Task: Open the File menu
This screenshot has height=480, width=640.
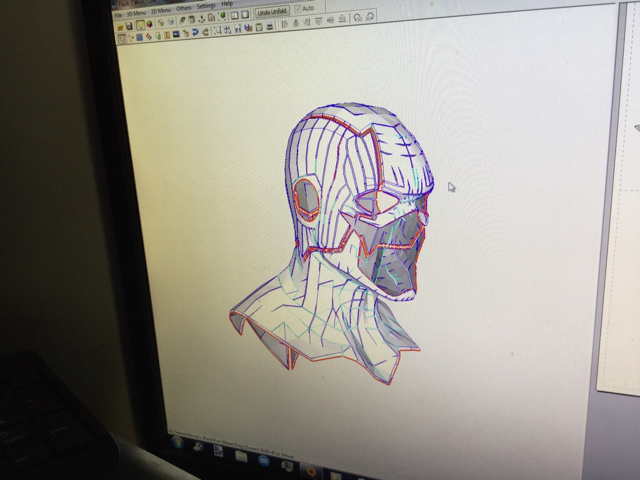Action: coord(118,15)
